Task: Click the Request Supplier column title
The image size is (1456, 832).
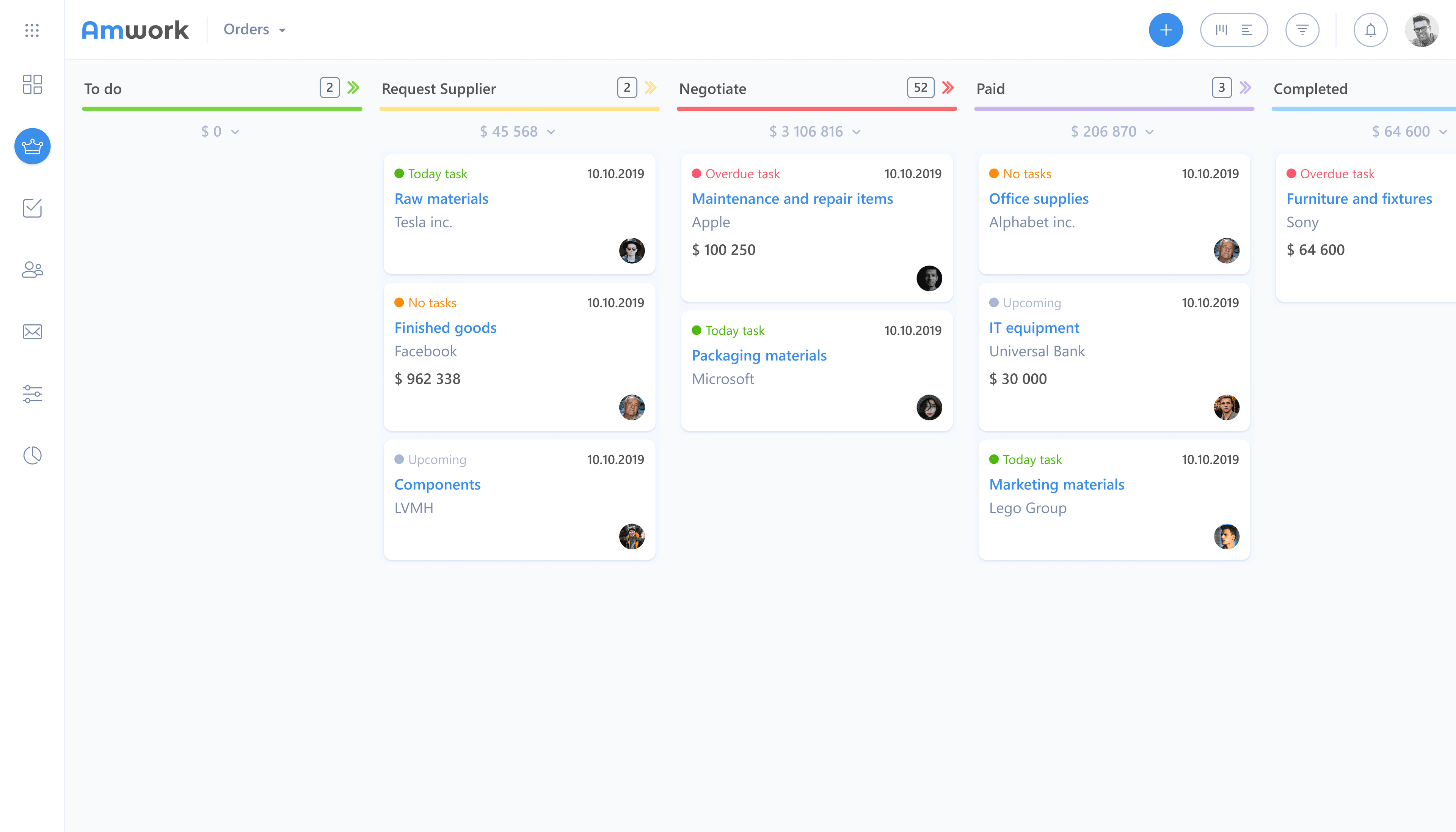Action: (439, 88)
